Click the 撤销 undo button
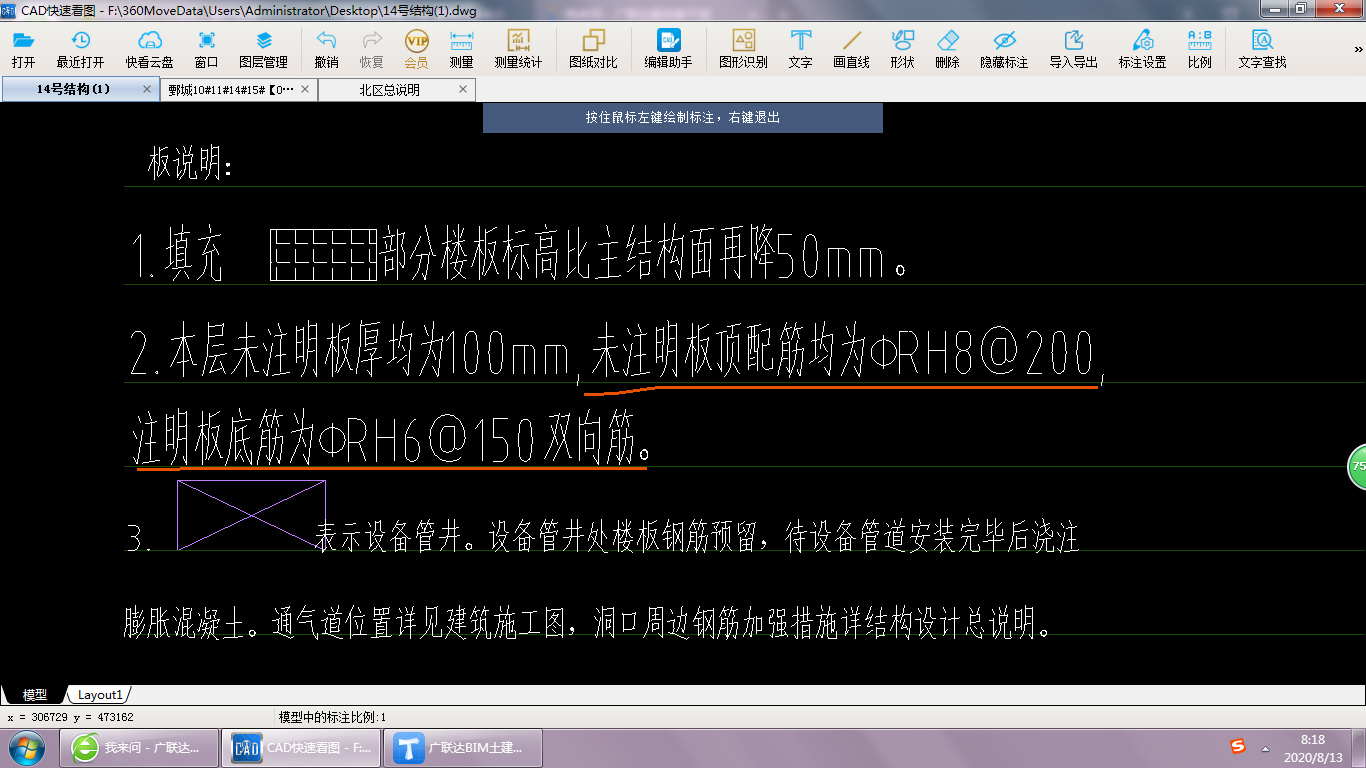1366x768 pixels. point(326,48)
